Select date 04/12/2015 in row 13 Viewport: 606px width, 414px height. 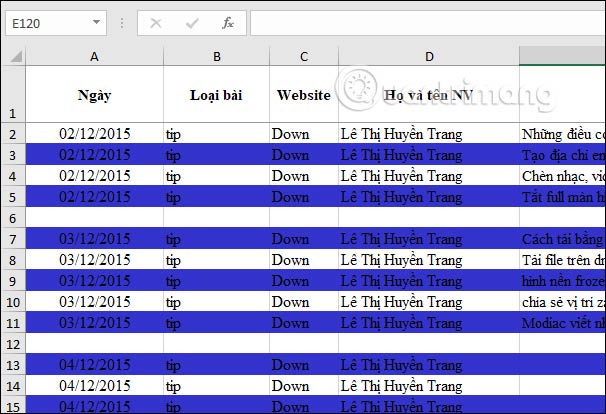(x=94, y=364)
